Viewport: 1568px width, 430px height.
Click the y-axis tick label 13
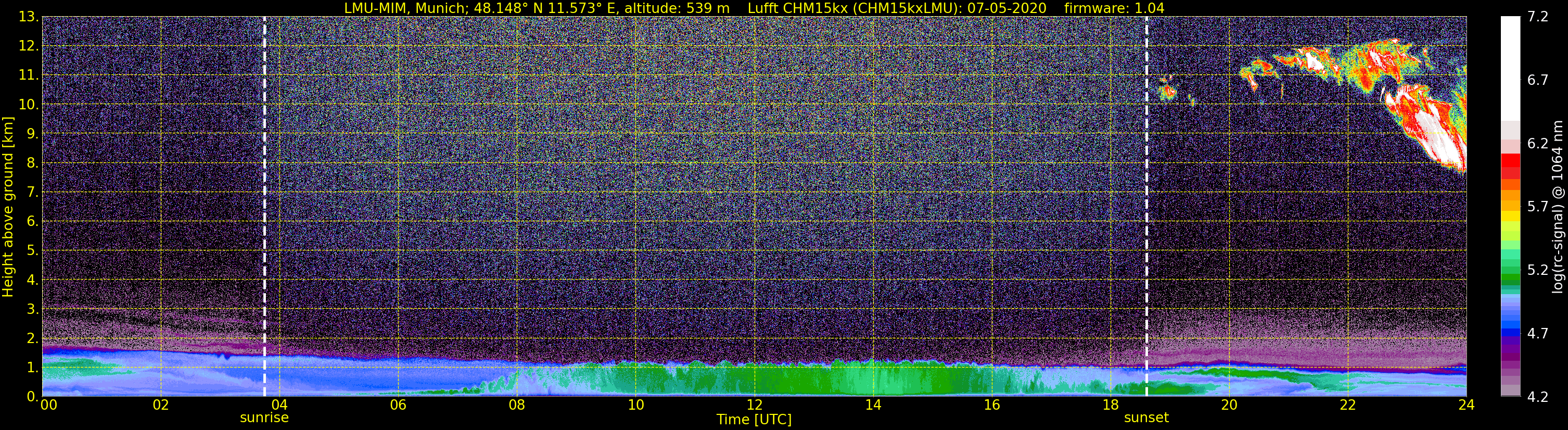29,17
